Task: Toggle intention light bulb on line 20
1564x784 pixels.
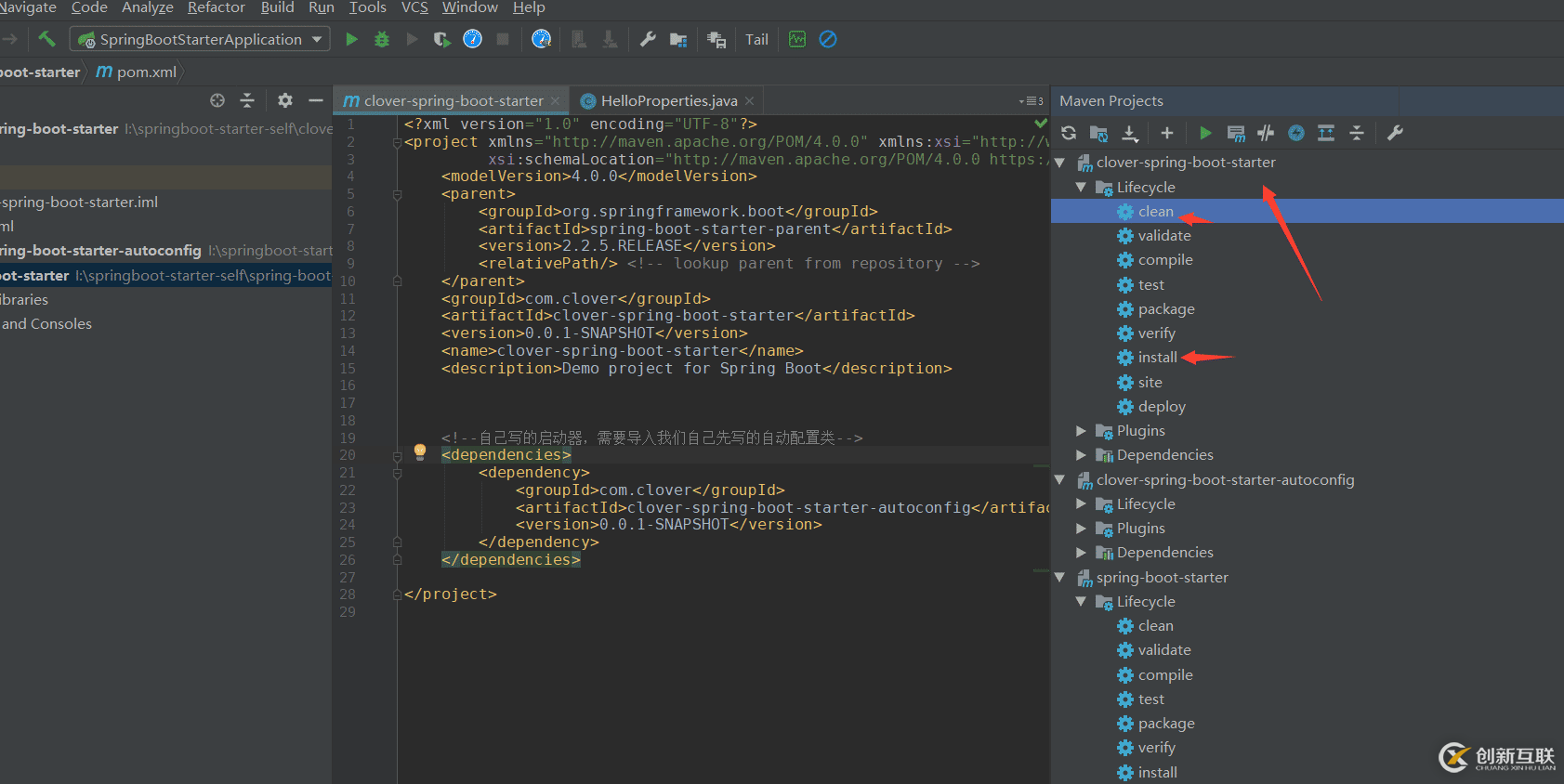Action: point(420,451)
